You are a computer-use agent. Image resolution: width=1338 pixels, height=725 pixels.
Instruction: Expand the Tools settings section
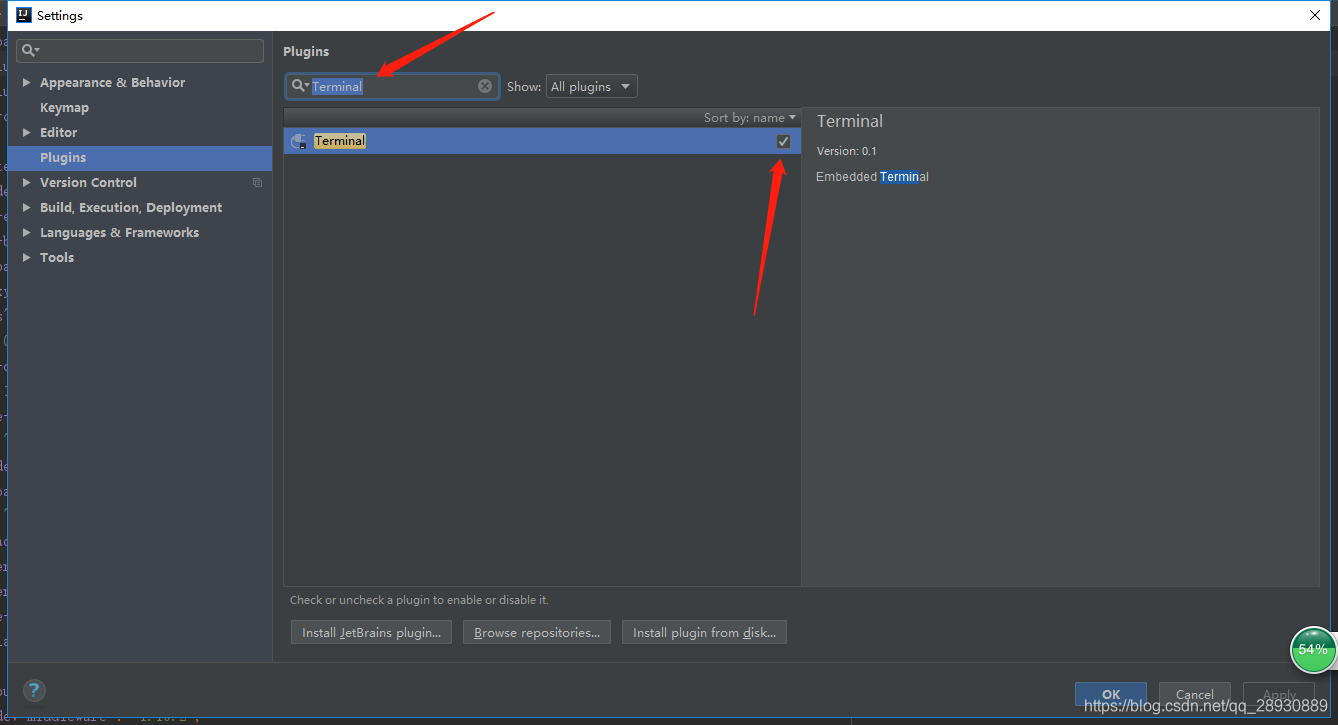pos(27,258)
